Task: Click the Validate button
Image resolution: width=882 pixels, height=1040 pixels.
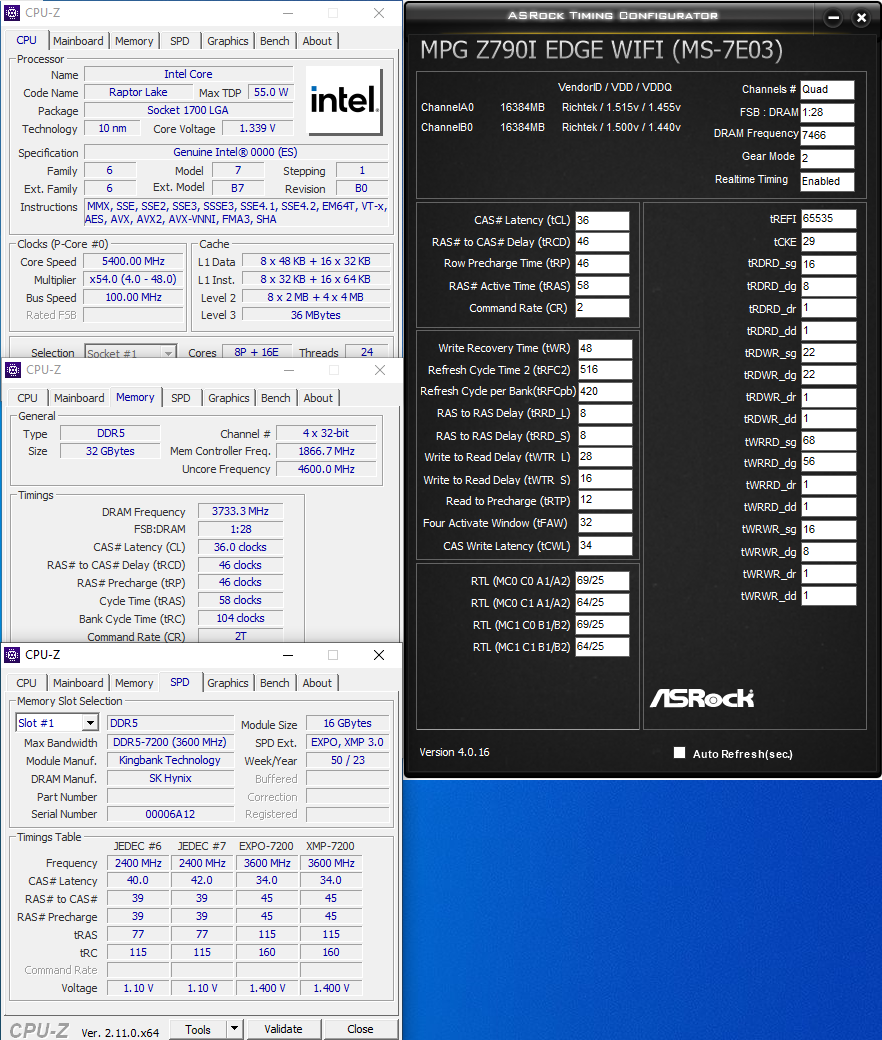Action: [283, 1029]
